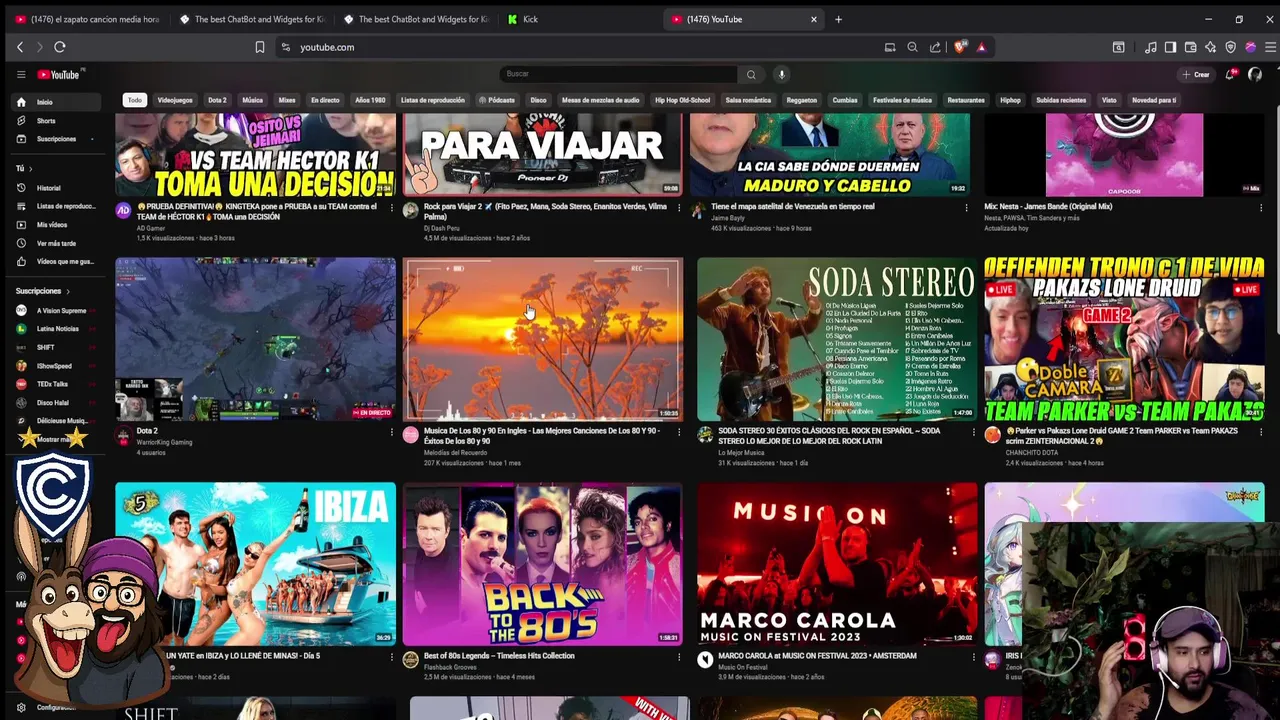Viewport: 1280px width, 720px height.
Task: Select the Todo filter chip
Action: [x=135, y=100]
